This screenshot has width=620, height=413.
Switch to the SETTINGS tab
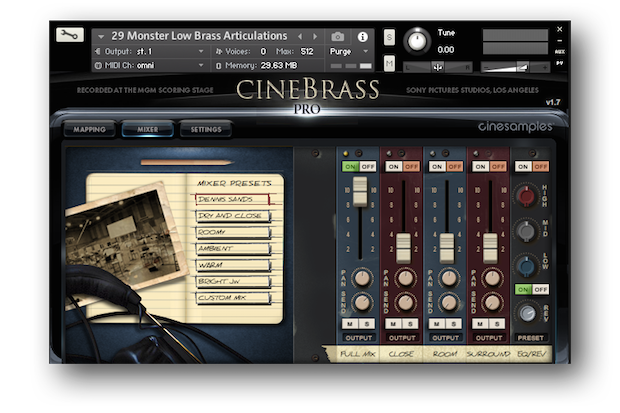(x=206, y=129)
